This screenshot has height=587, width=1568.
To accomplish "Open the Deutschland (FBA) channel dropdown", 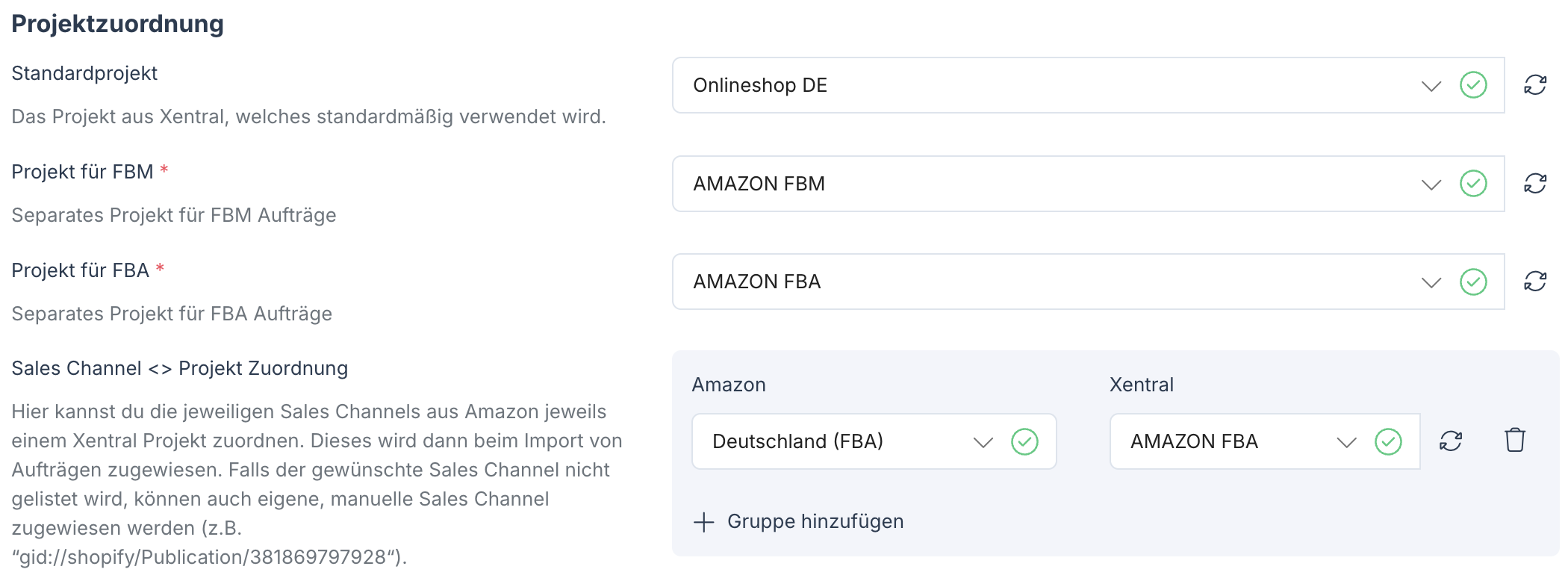I will [x=983, y=442].
